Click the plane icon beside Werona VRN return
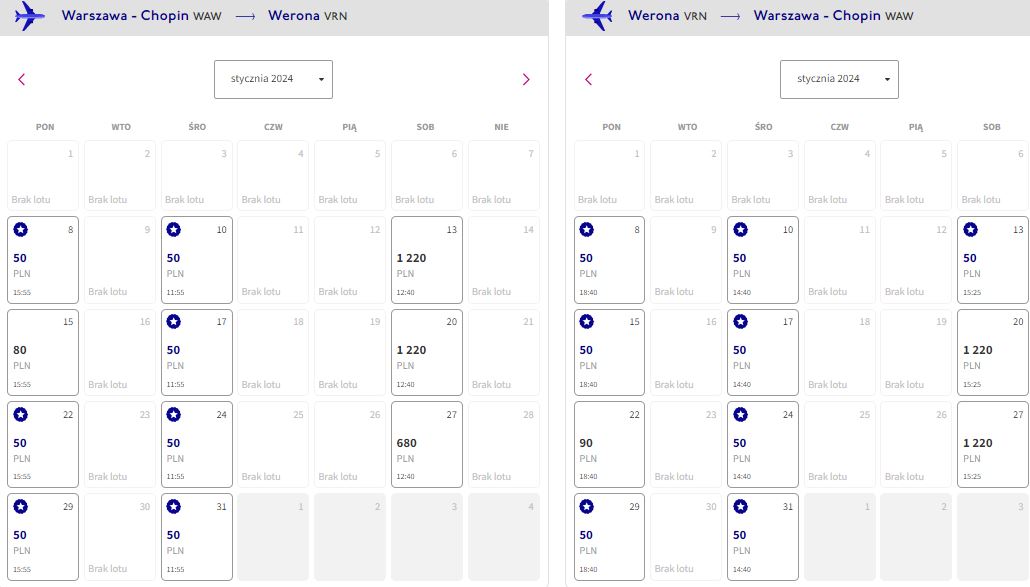The height and width of the screenshot is (587, 1030). [597, 16]
